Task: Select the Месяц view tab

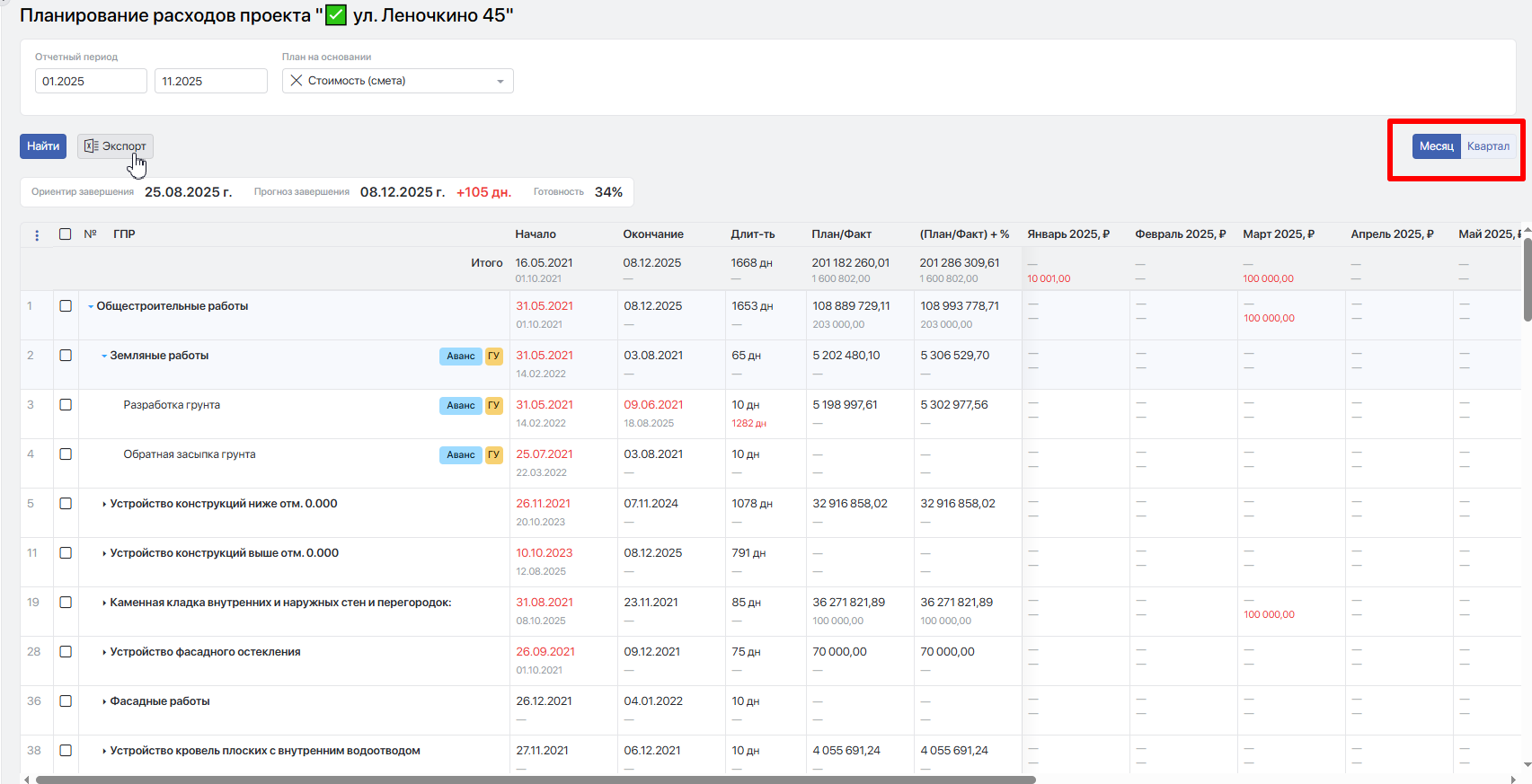Action: (1436, 146)
